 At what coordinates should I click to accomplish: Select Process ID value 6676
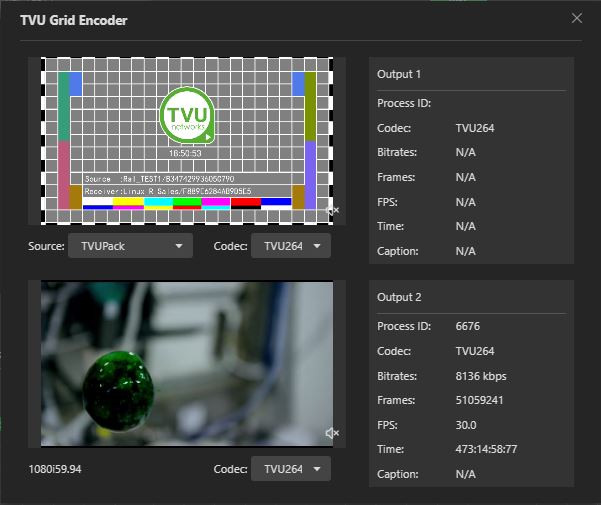pos(468,326)
